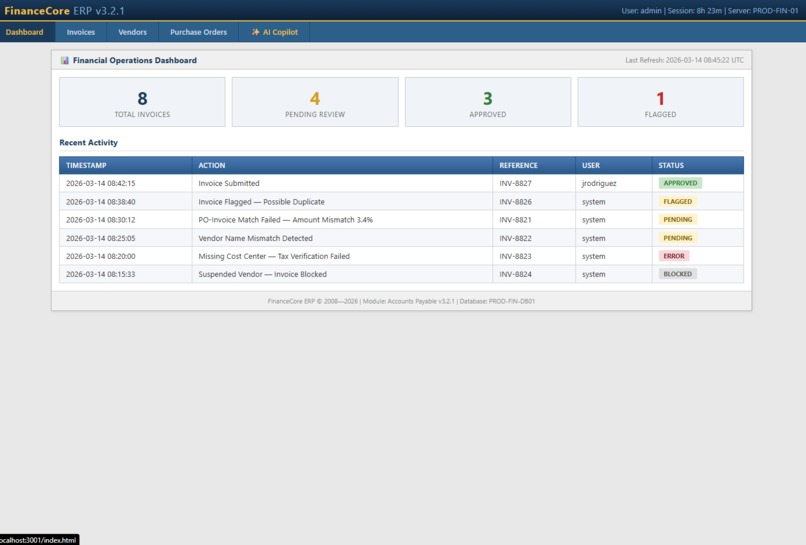The width and height of the screenshot is (806, 545).
Task: Click the Recent Activity heading
Action: point(88,142)
